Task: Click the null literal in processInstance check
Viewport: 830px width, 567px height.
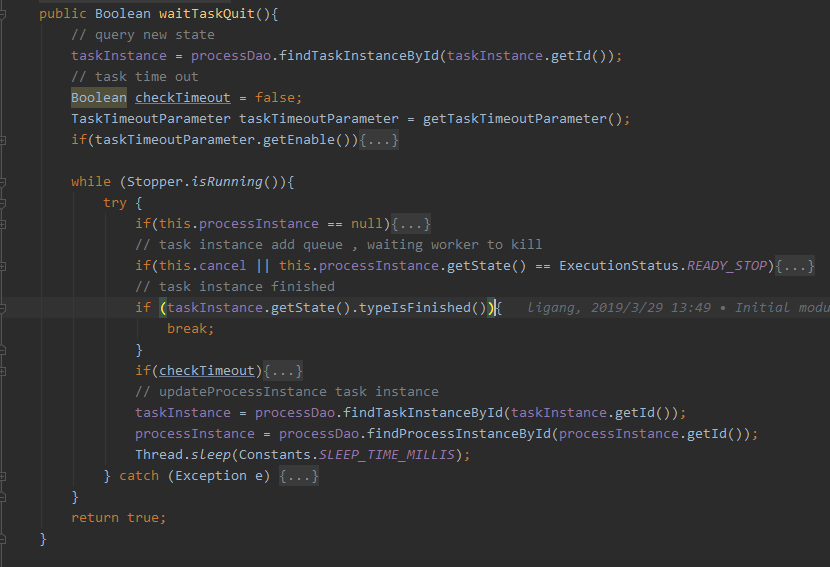Action: tap(367, 224)
